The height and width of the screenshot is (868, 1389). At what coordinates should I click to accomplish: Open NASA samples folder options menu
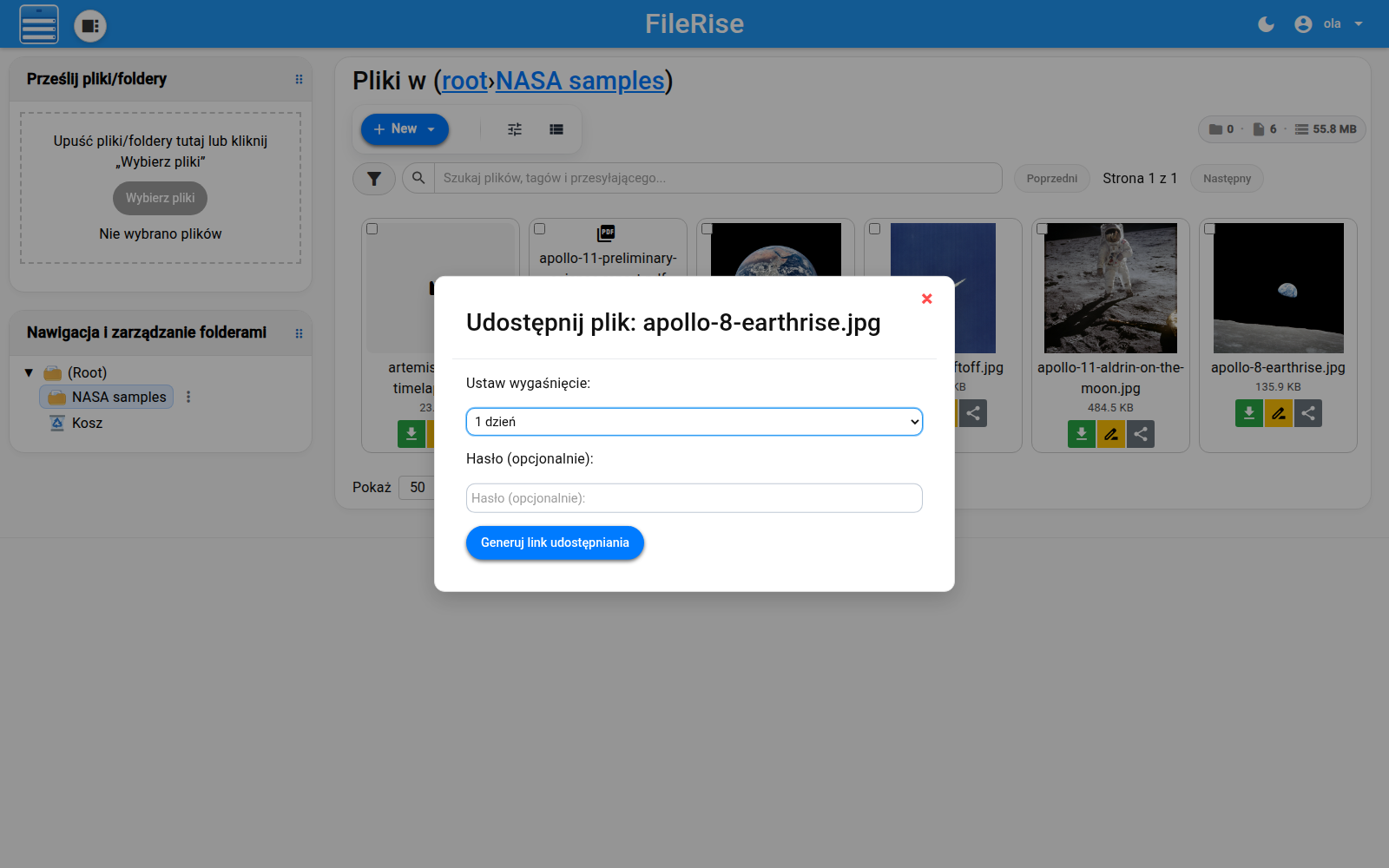[188, 397]
